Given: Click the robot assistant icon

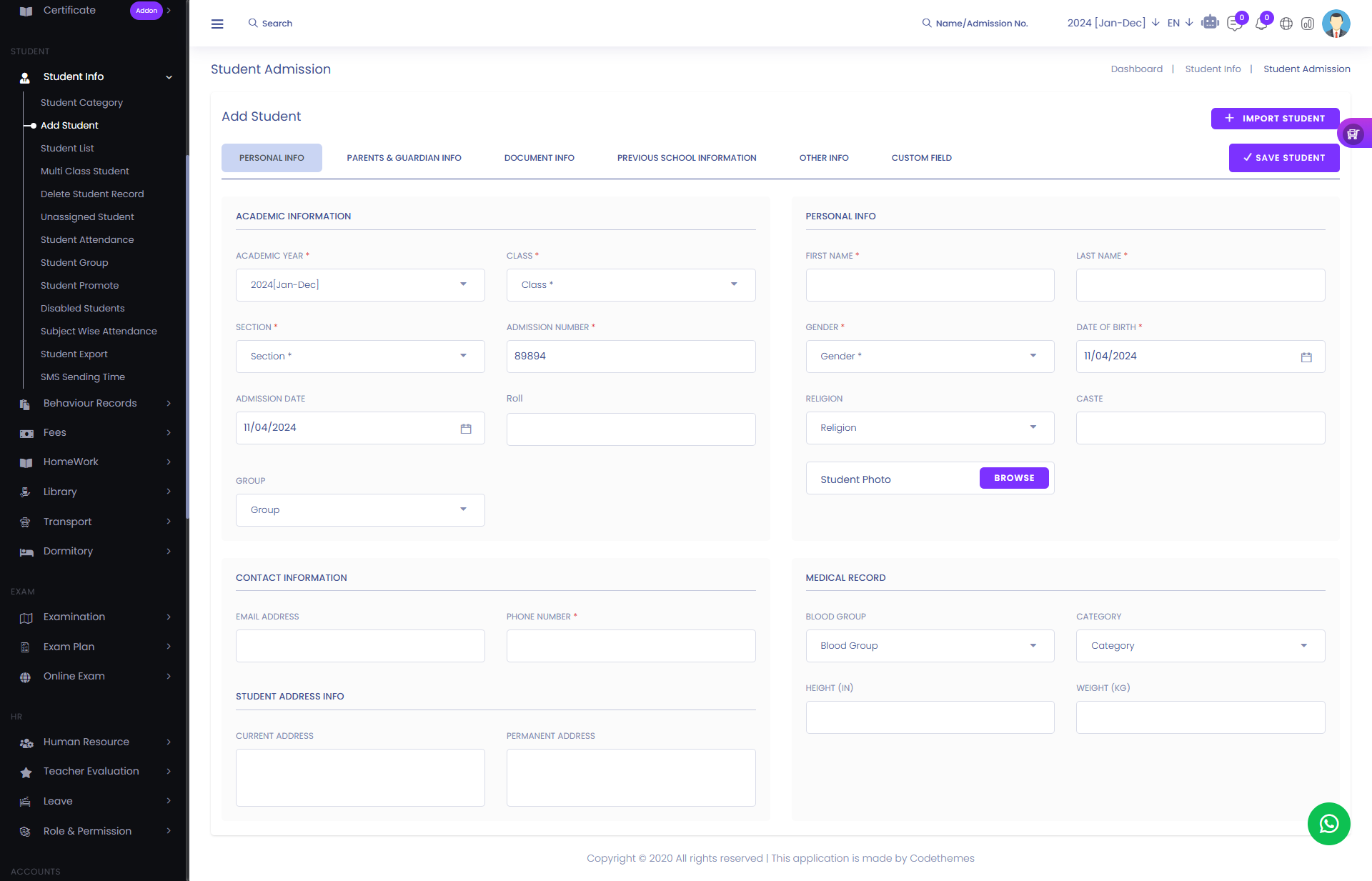Looking at the screenshot, I should click(x=1210, y=23).
